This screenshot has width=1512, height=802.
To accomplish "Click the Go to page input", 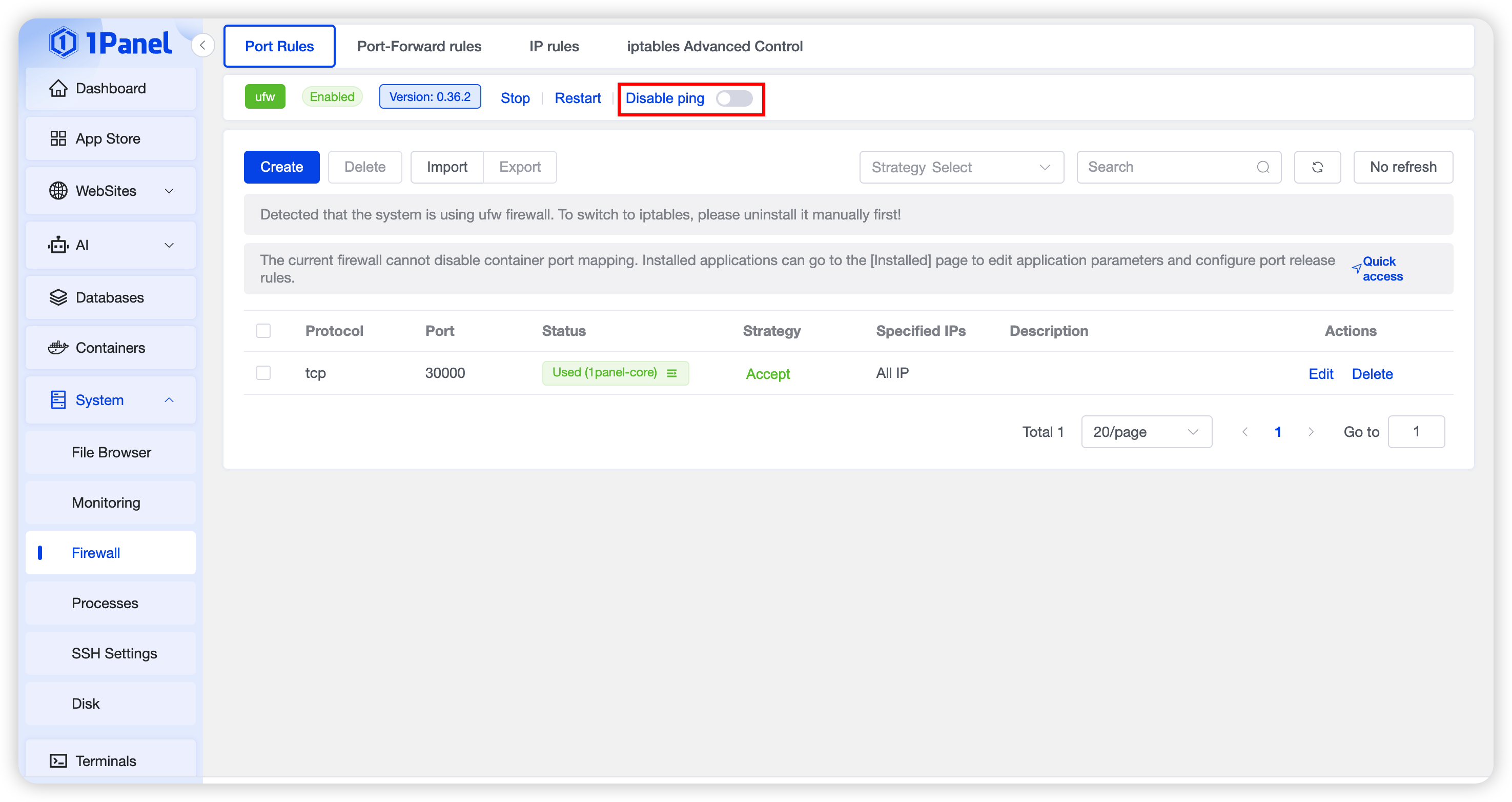I will (1415, 432).
